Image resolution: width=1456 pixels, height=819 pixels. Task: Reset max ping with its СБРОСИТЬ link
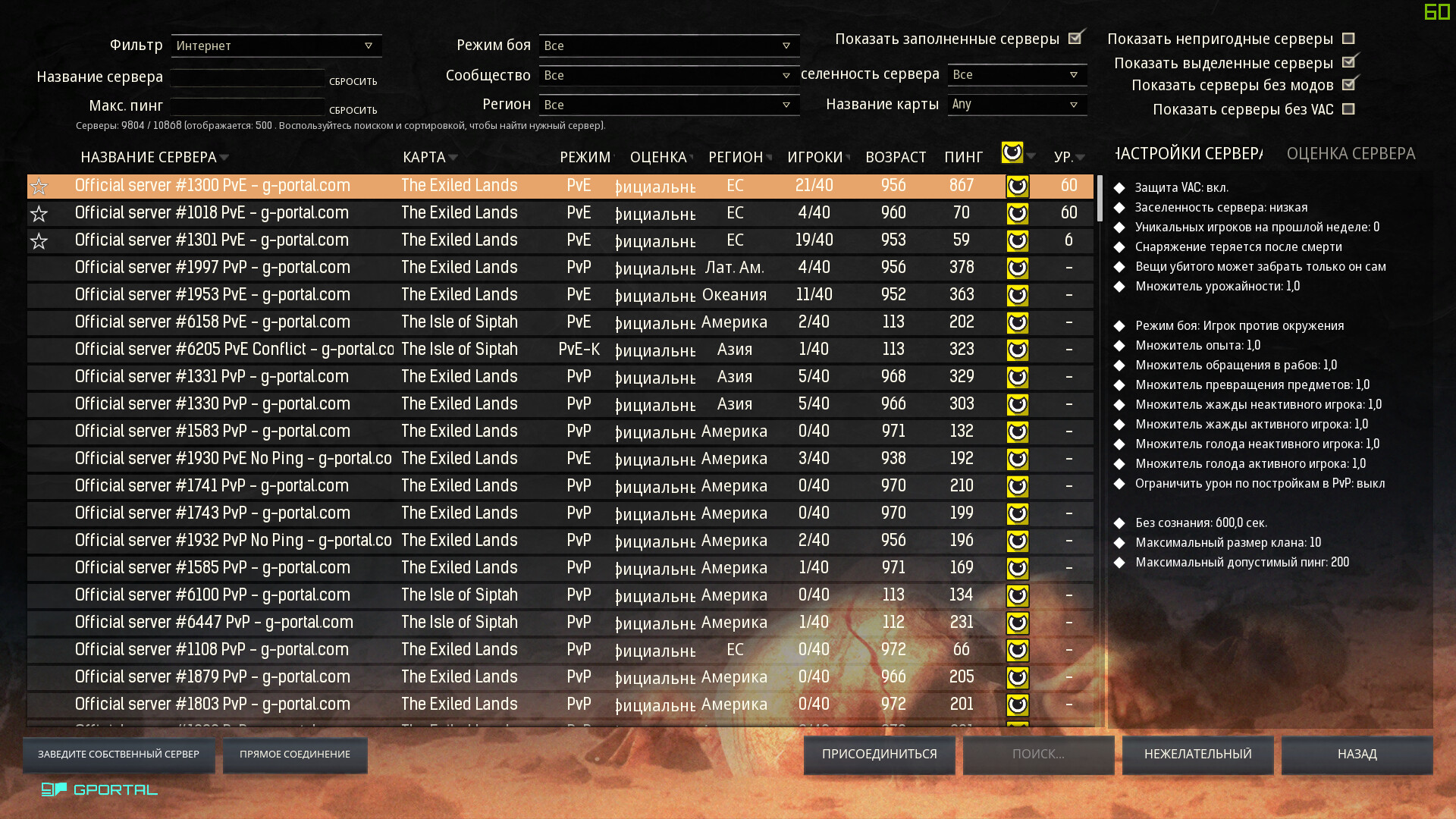coord(353,110)
